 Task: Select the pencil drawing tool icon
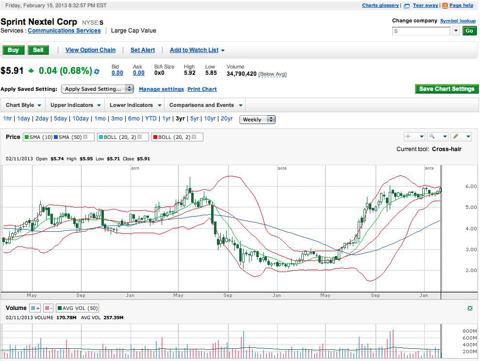(x=455, y=137)
